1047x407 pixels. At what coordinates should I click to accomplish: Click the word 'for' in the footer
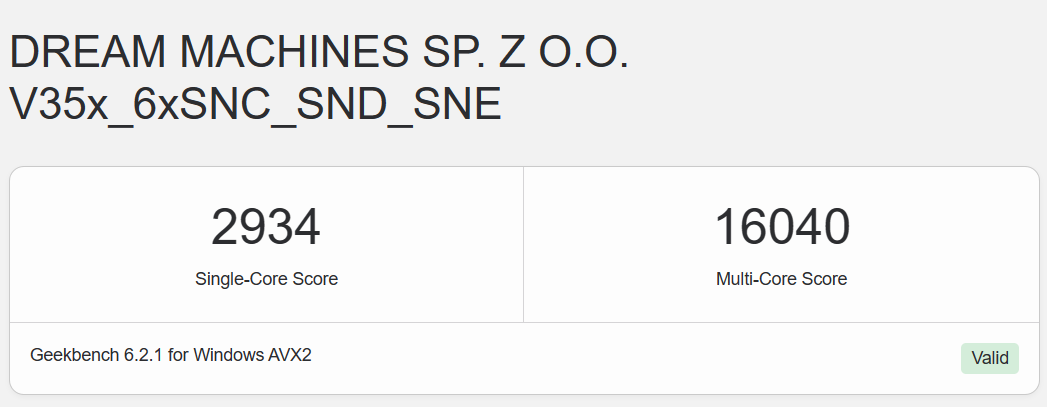[179, 355]
